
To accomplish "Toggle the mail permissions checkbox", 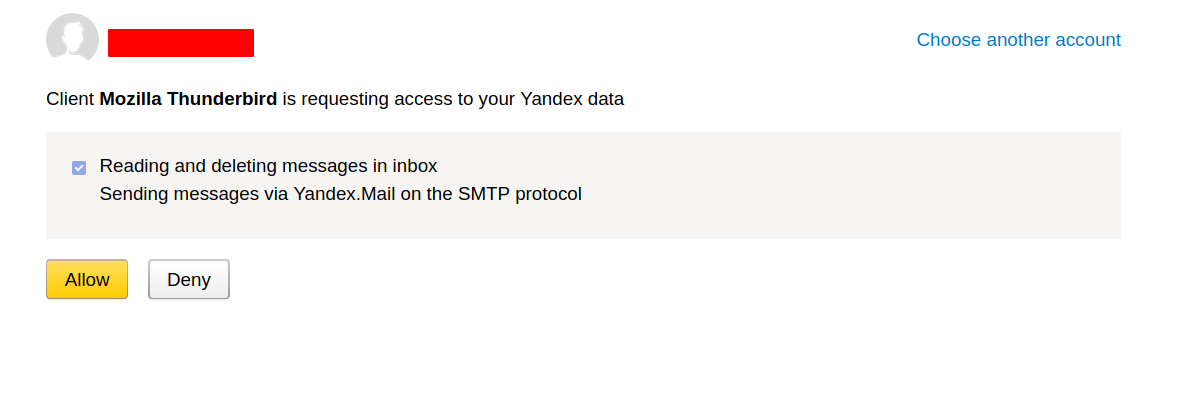I will 79,168.
